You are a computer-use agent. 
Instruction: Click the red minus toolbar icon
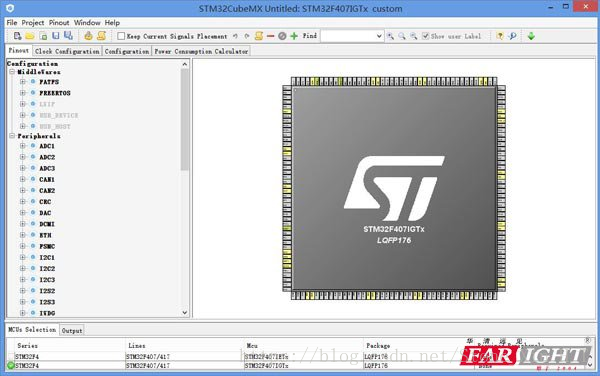(x=271, y=36)
